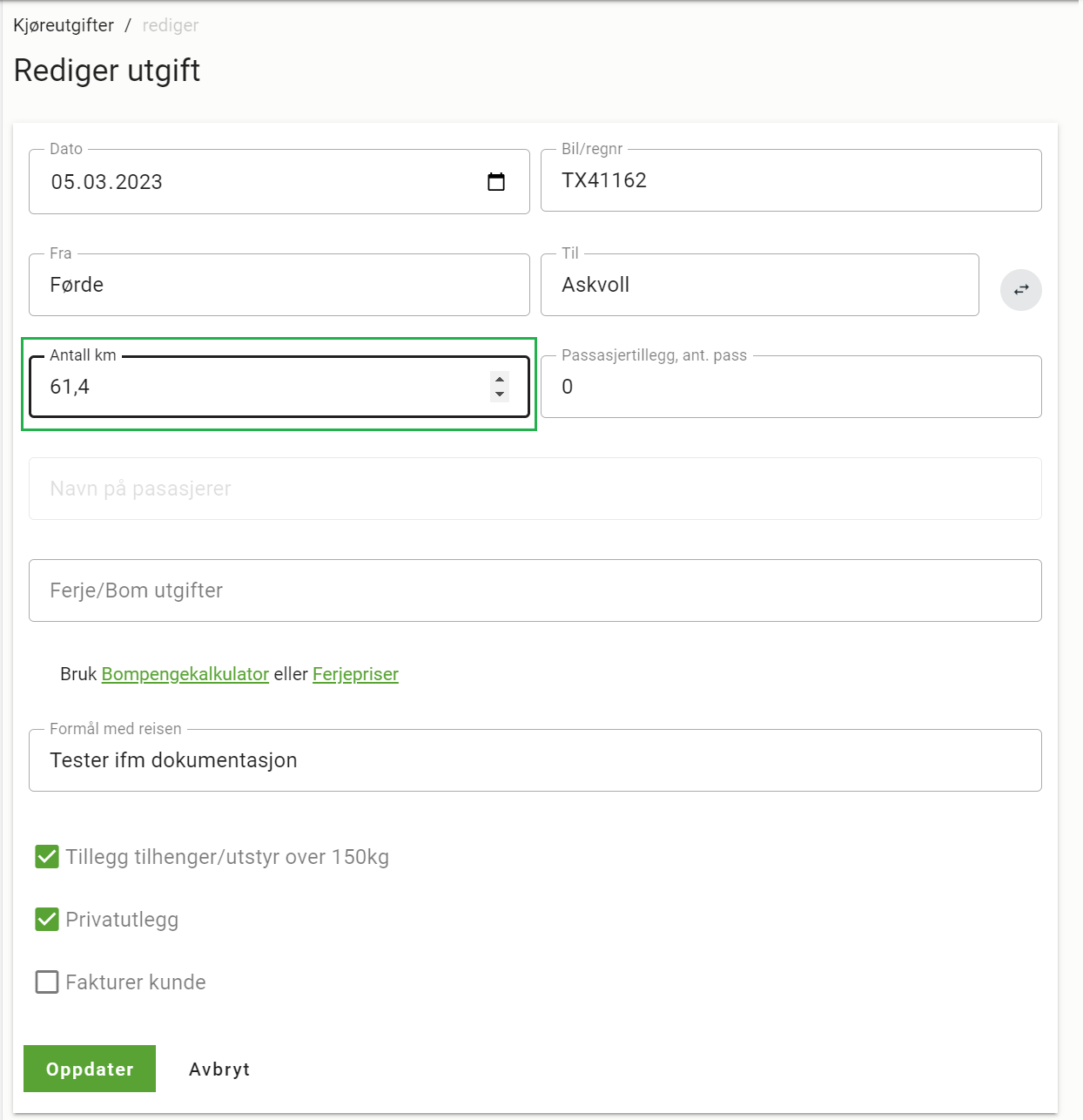Go to Kjøreutgifter breadcrumb
Screen dimensions: 1083x1120
[64, 25]
